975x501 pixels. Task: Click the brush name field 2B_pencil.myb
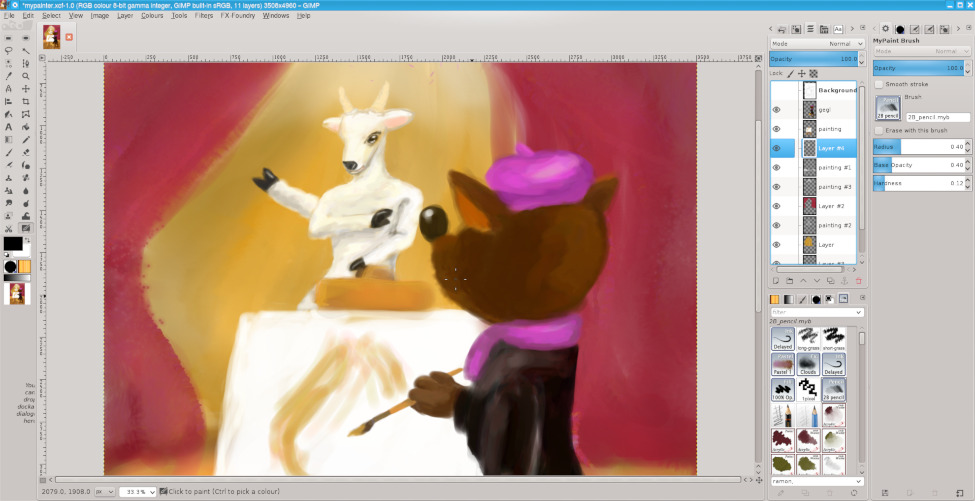tap(938, 117)
